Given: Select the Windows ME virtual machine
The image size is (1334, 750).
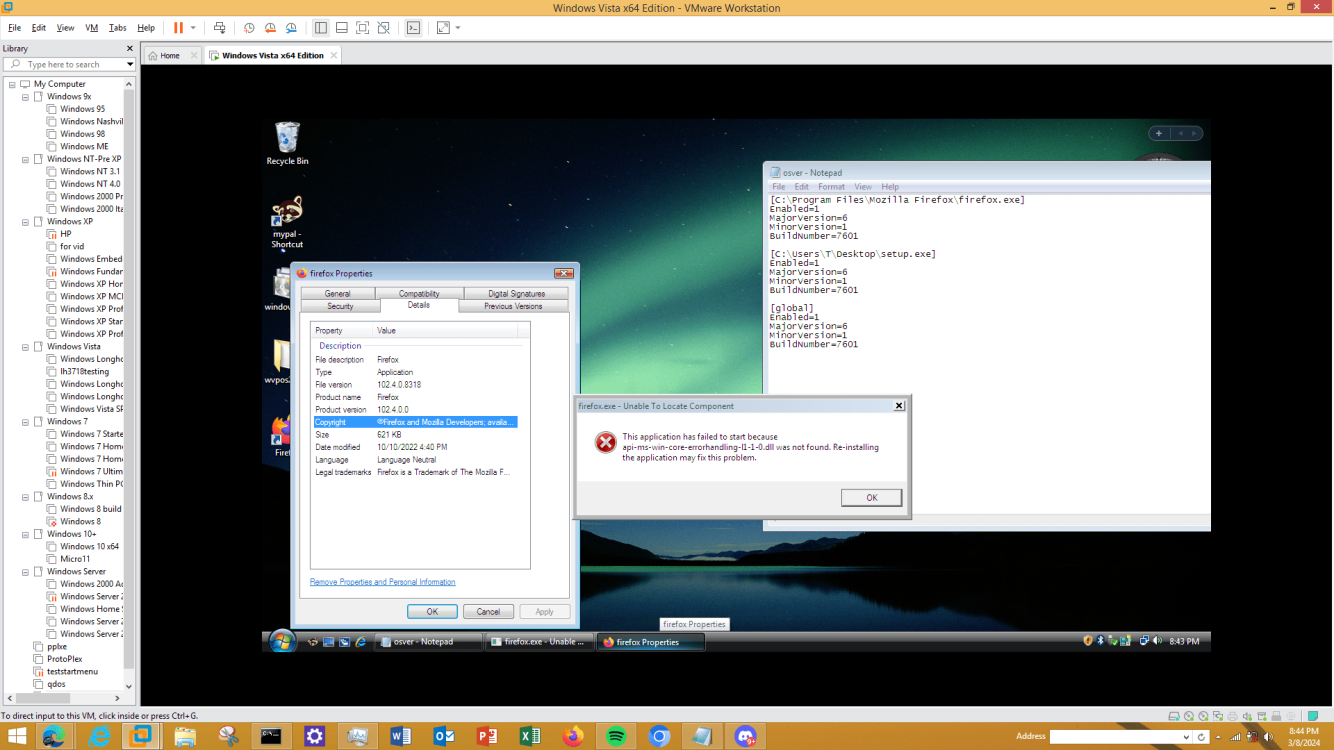Looking at the screenshot, I should coord(83,146).
